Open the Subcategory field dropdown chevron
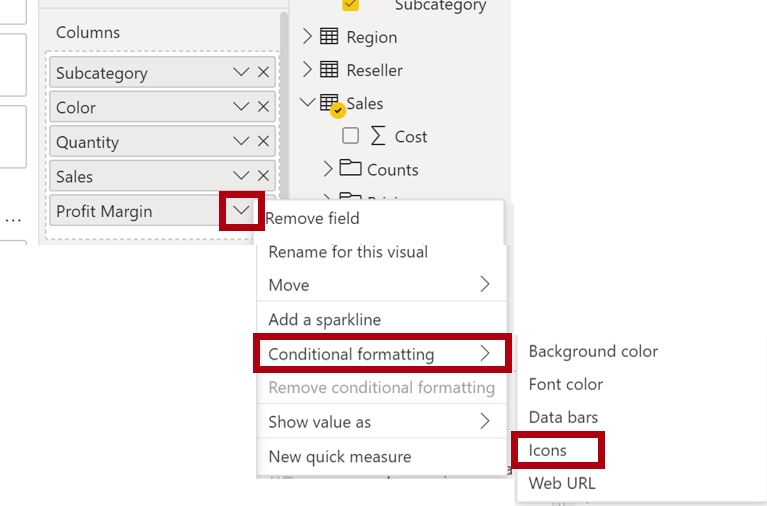The height and width of the screenshot is (506, 767). click(241, 72)
